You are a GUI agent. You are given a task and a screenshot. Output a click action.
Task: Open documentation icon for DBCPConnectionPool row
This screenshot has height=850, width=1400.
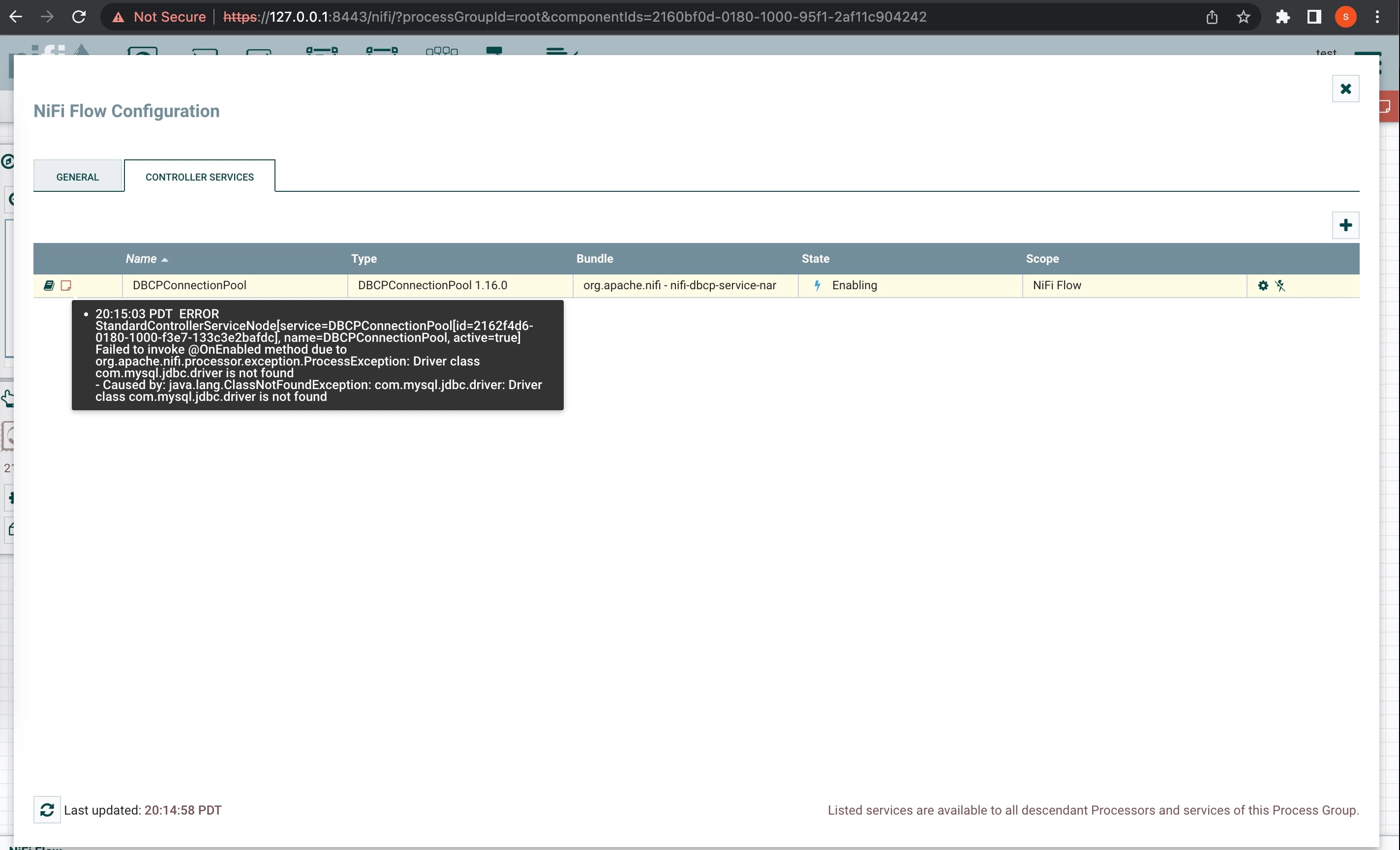tap(49, 285)
